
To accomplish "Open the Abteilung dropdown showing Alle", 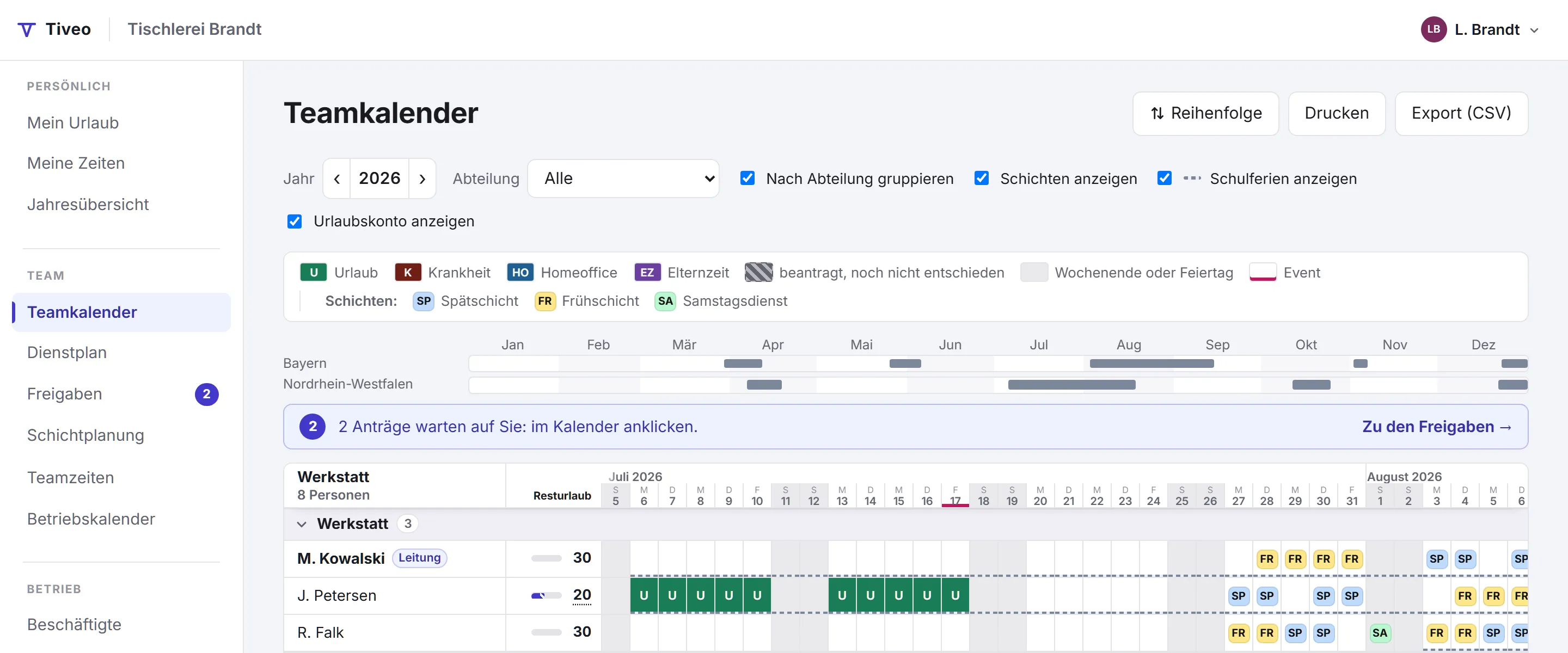I will click(x=623, y=179).
